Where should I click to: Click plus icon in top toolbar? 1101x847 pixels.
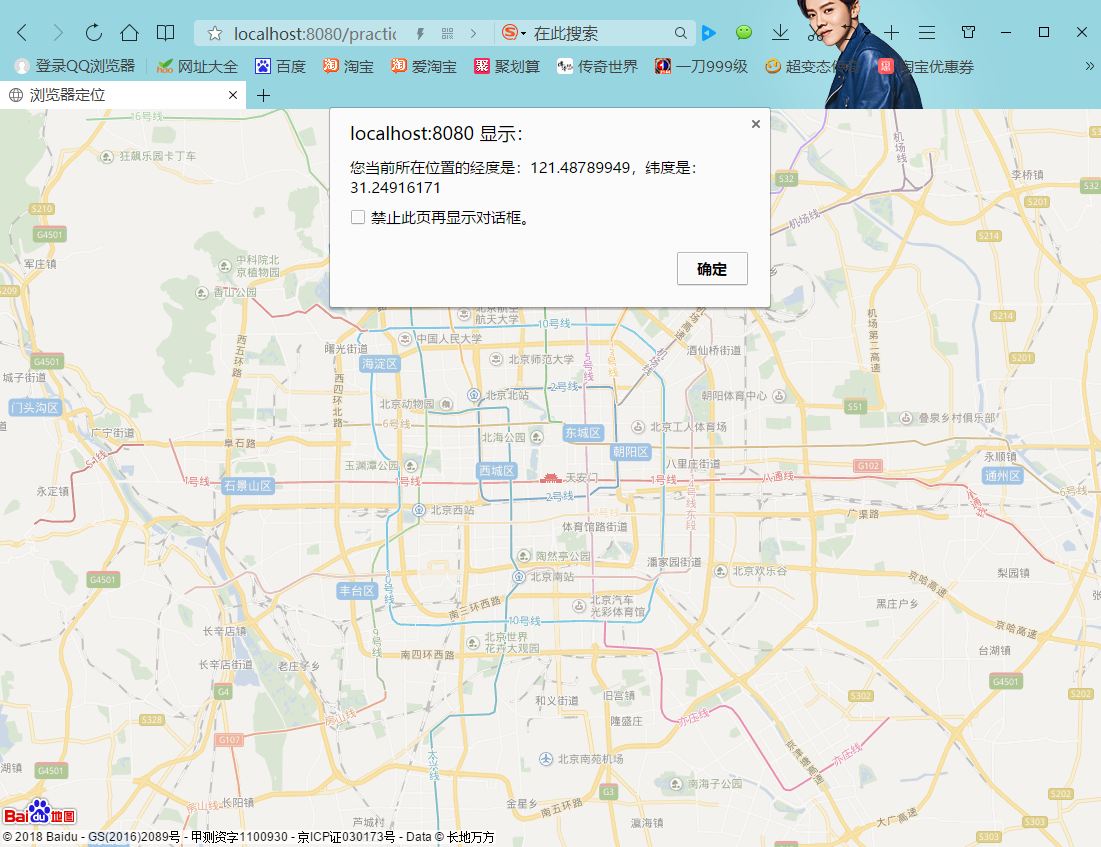pos(892,32)
